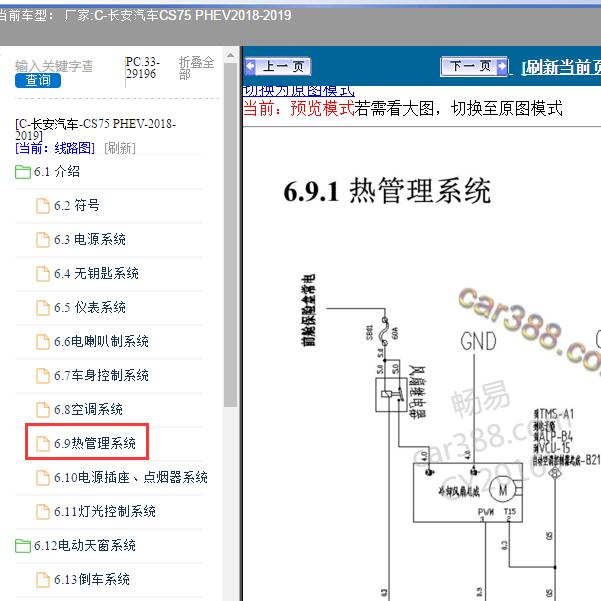Switch to original image mode link
The height and width of the screenshot is (601, 601).
299,91
